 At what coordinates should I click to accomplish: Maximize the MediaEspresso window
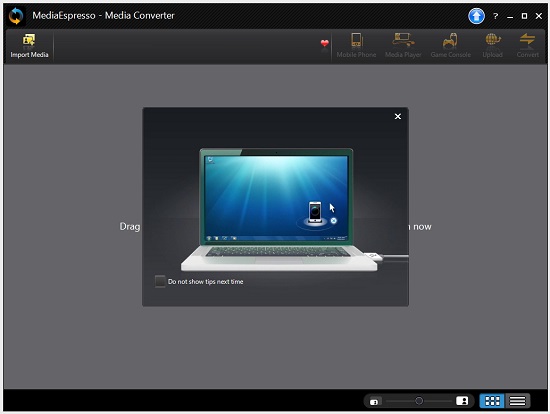[524, 16]
